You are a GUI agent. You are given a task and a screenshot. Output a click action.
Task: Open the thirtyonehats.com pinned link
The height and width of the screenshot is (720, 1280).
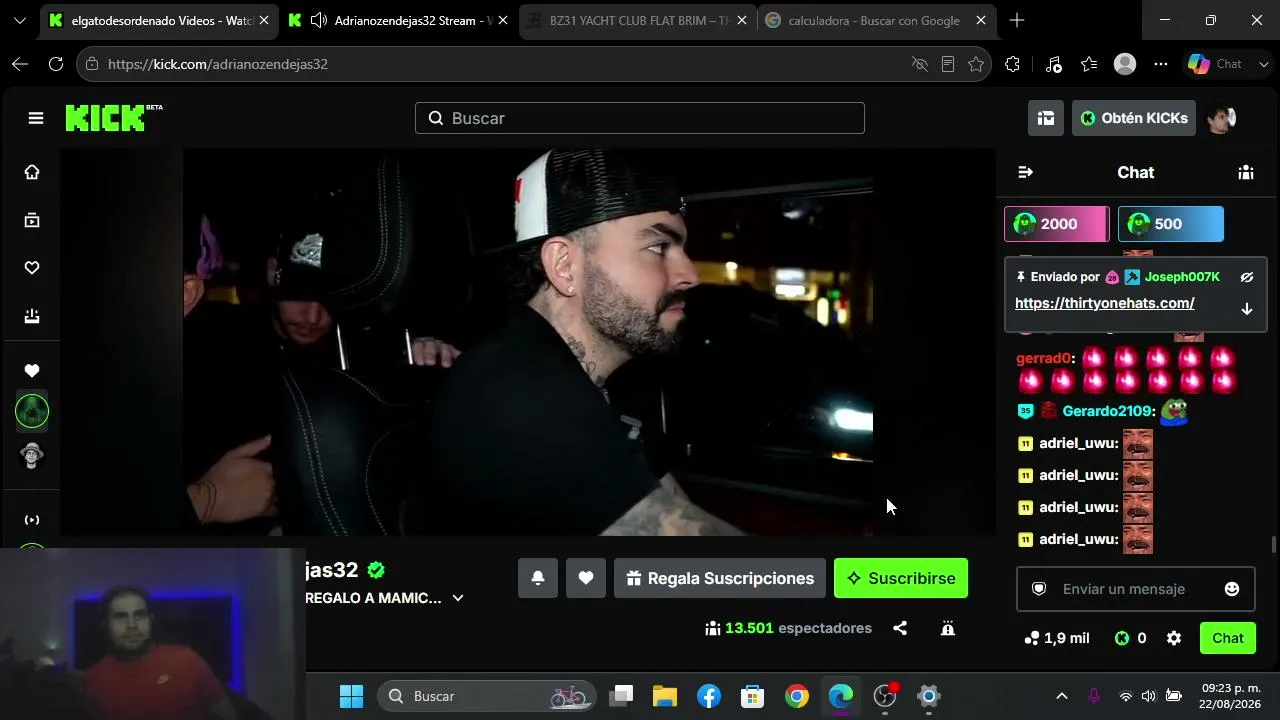1105,303
